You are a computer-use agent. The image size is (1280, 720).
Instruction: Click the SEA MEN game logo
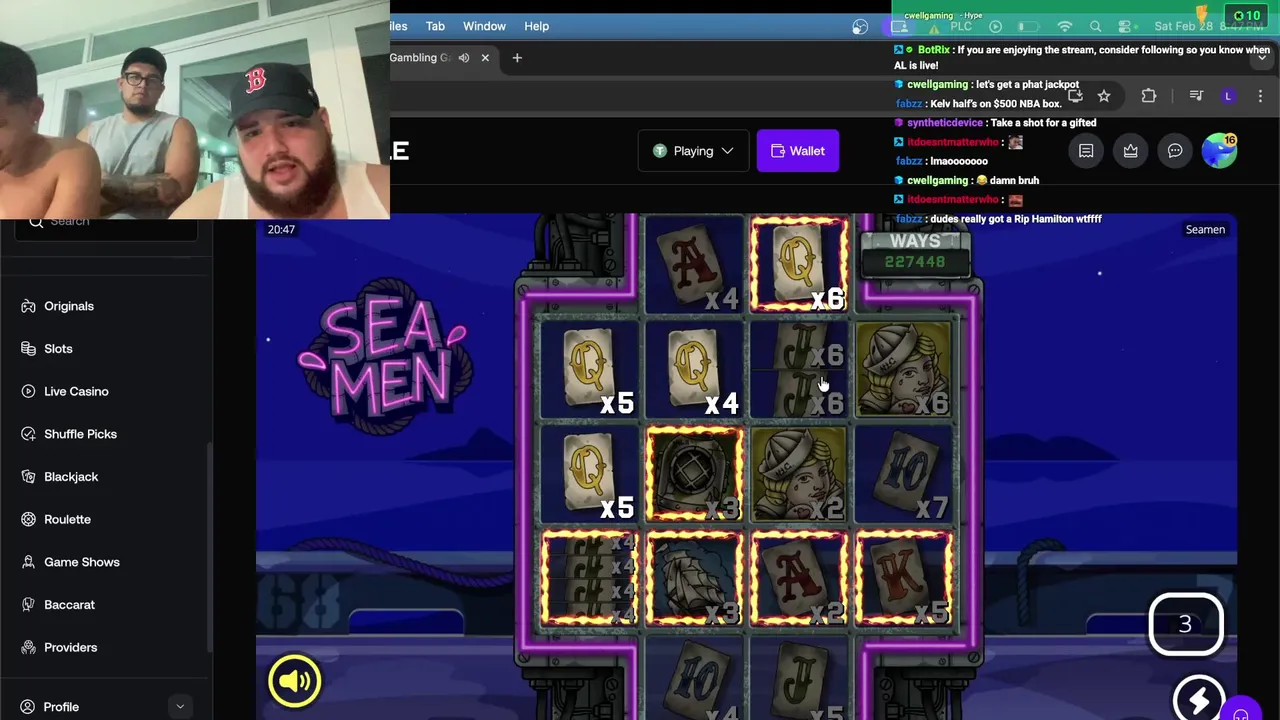(384, 357)
